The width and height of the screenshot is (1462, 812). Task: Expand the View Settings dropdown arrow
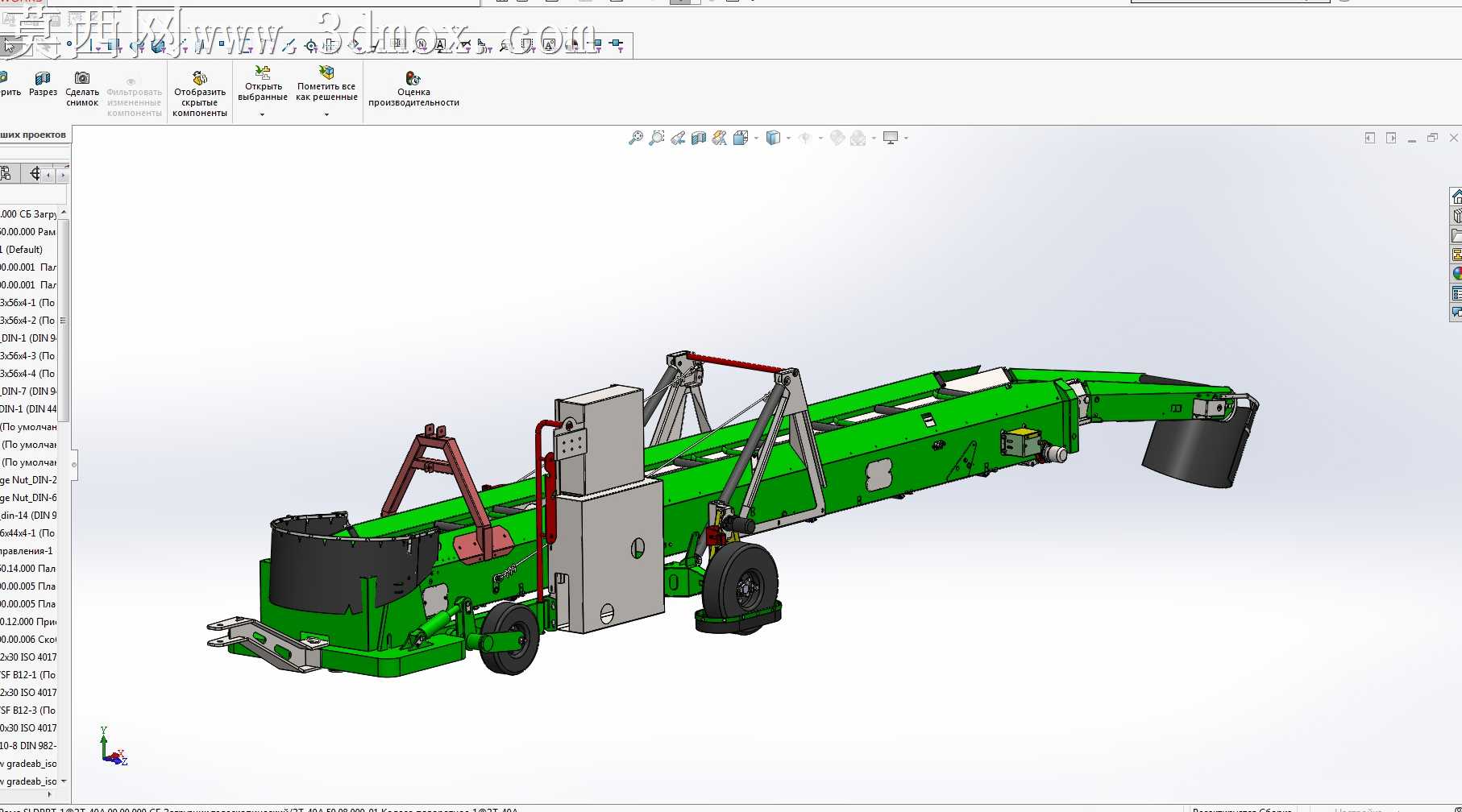pyautogui.click(x=906, y=138)
